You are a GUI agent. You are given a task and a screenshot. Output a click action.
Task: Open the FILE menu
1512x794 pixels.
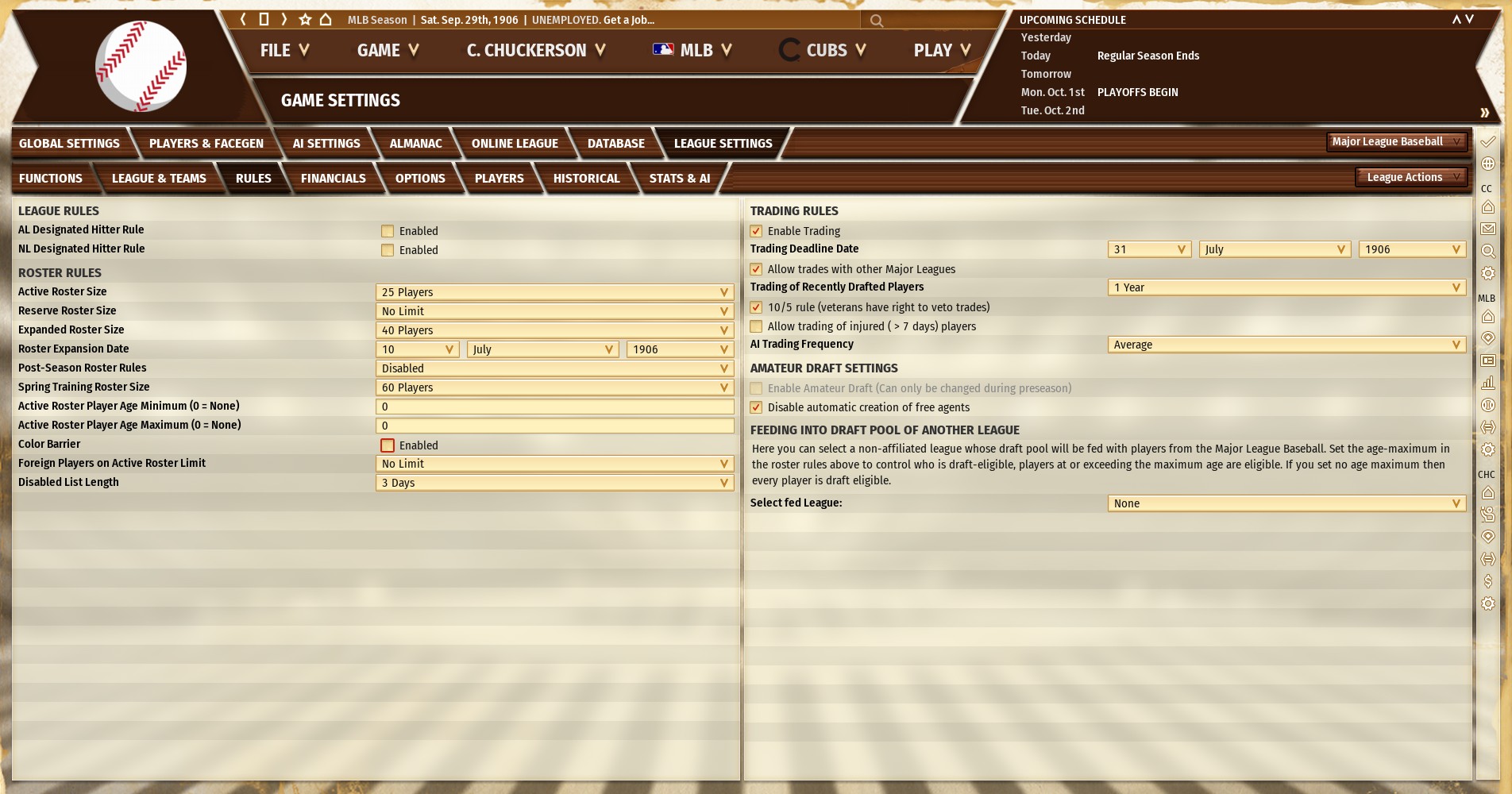pyautogui.click(x=284, y=51)
